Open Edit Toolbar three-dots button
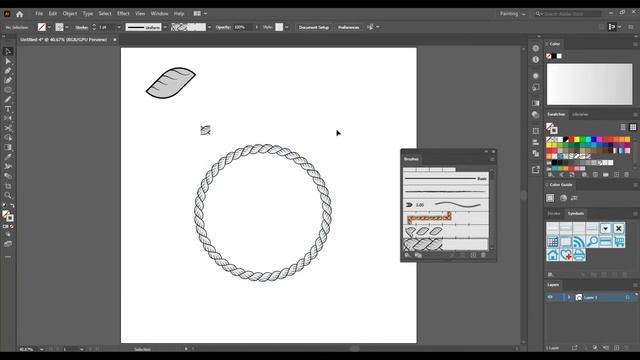Image resolution: width=640 pixels, height=360 pixels. click(x=8, y=257)
